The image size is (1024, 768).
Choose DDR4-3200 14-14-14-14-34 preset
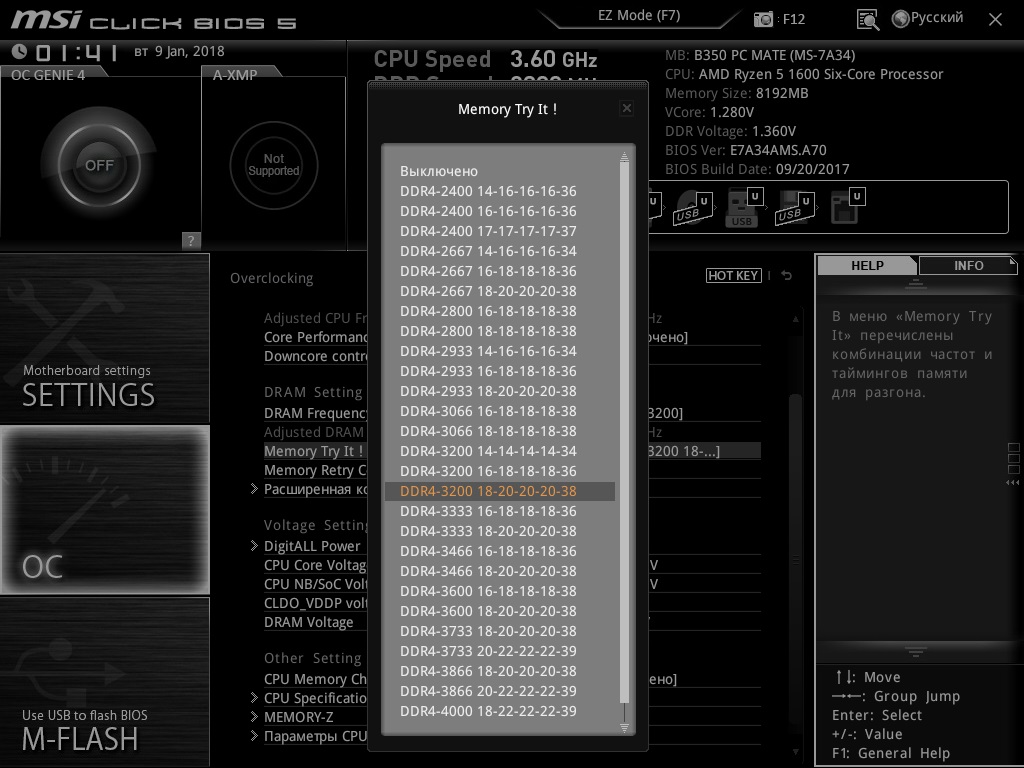click(500, 451)
